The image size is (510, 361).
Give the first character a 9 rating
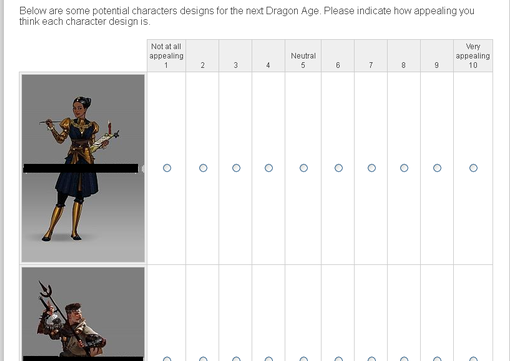437,168
